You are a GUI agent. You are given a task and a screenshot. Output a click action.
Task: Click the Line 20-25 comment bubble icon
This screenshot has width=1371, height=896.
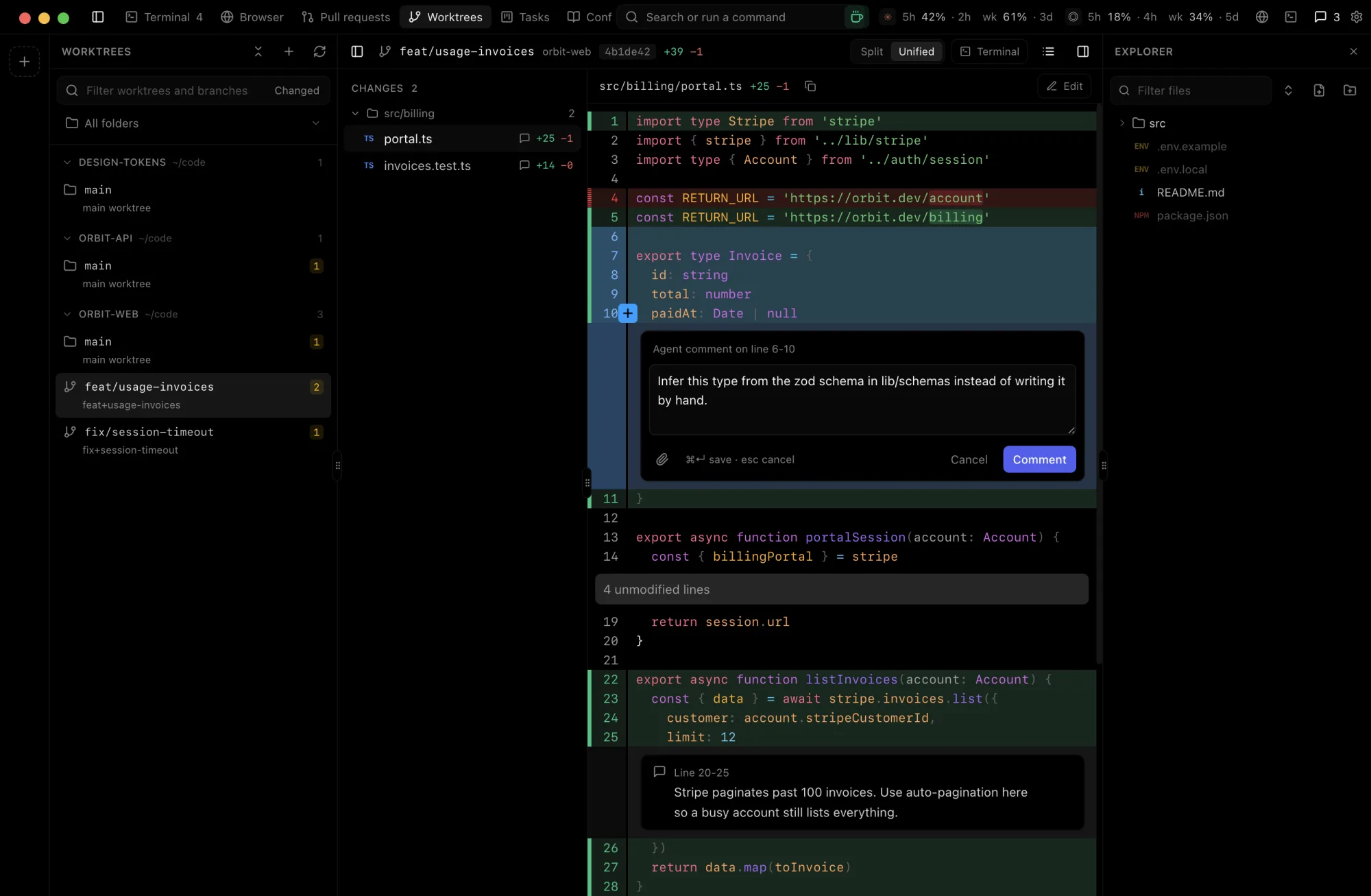tap(659, 772)
